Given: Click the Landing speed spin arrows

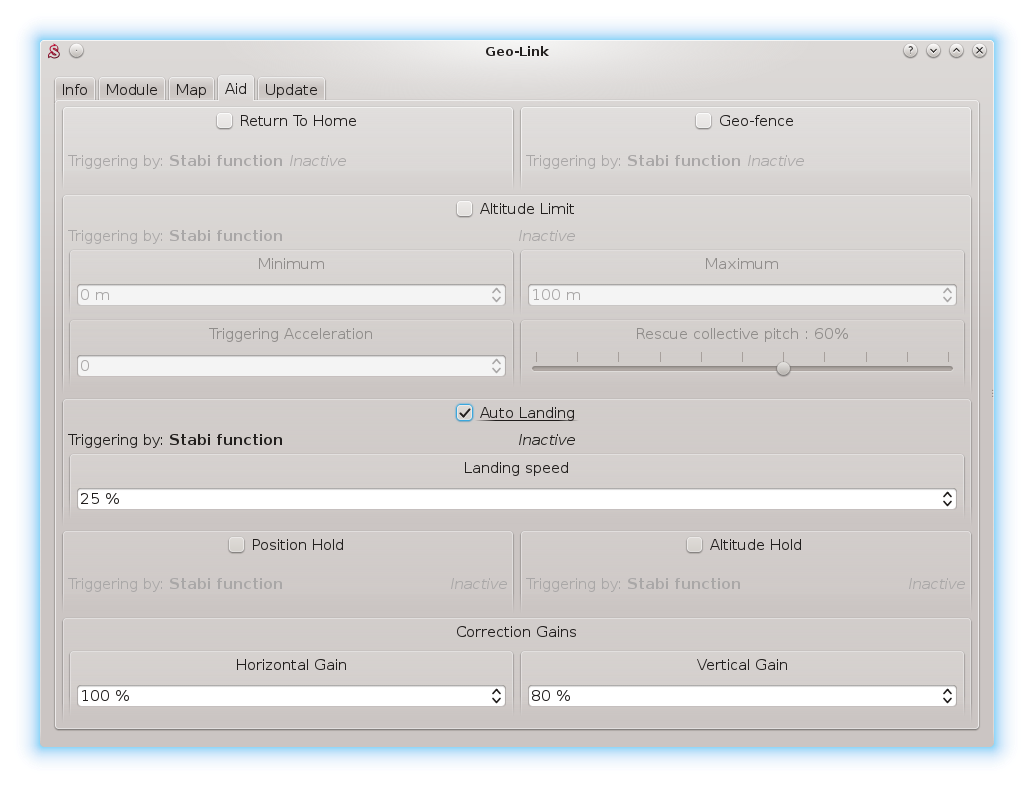Looking at the screenshot, I should point(947,499).
